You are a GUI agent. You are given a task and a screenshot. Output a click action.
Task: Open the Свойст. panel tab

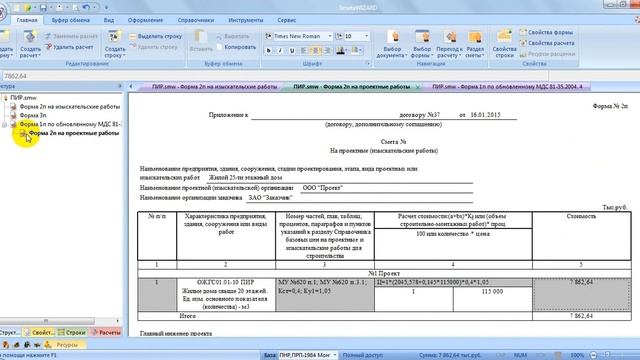coord(39,333)
